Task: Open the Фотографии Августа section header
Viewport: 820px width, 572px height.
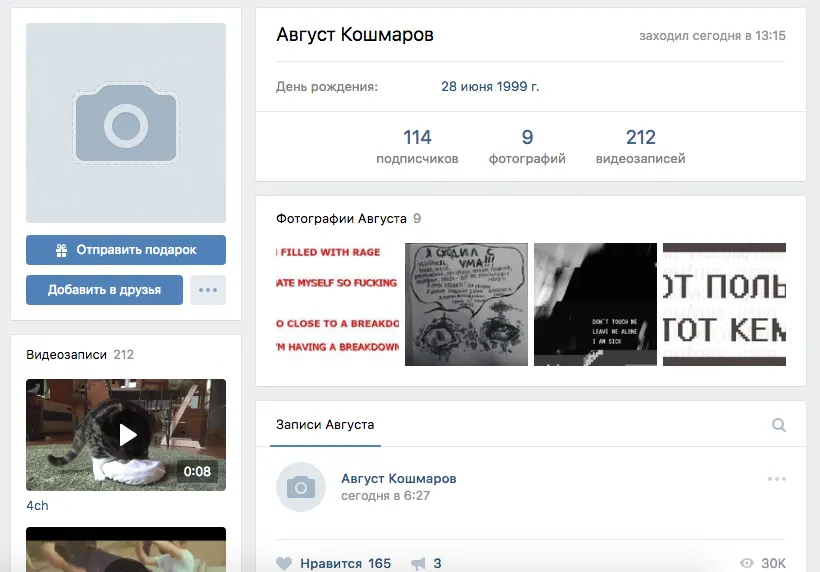Action: pyautogui.click(x=341, y=218)
